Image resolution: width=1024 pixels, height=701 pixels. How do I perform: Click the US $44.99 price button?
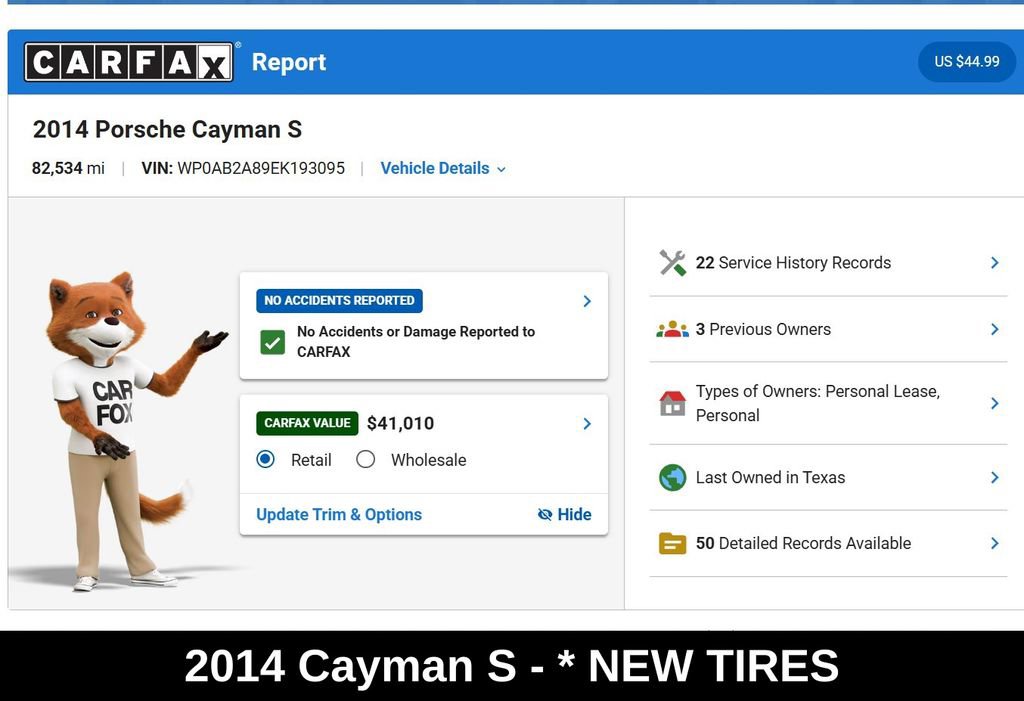coord(967,61)
